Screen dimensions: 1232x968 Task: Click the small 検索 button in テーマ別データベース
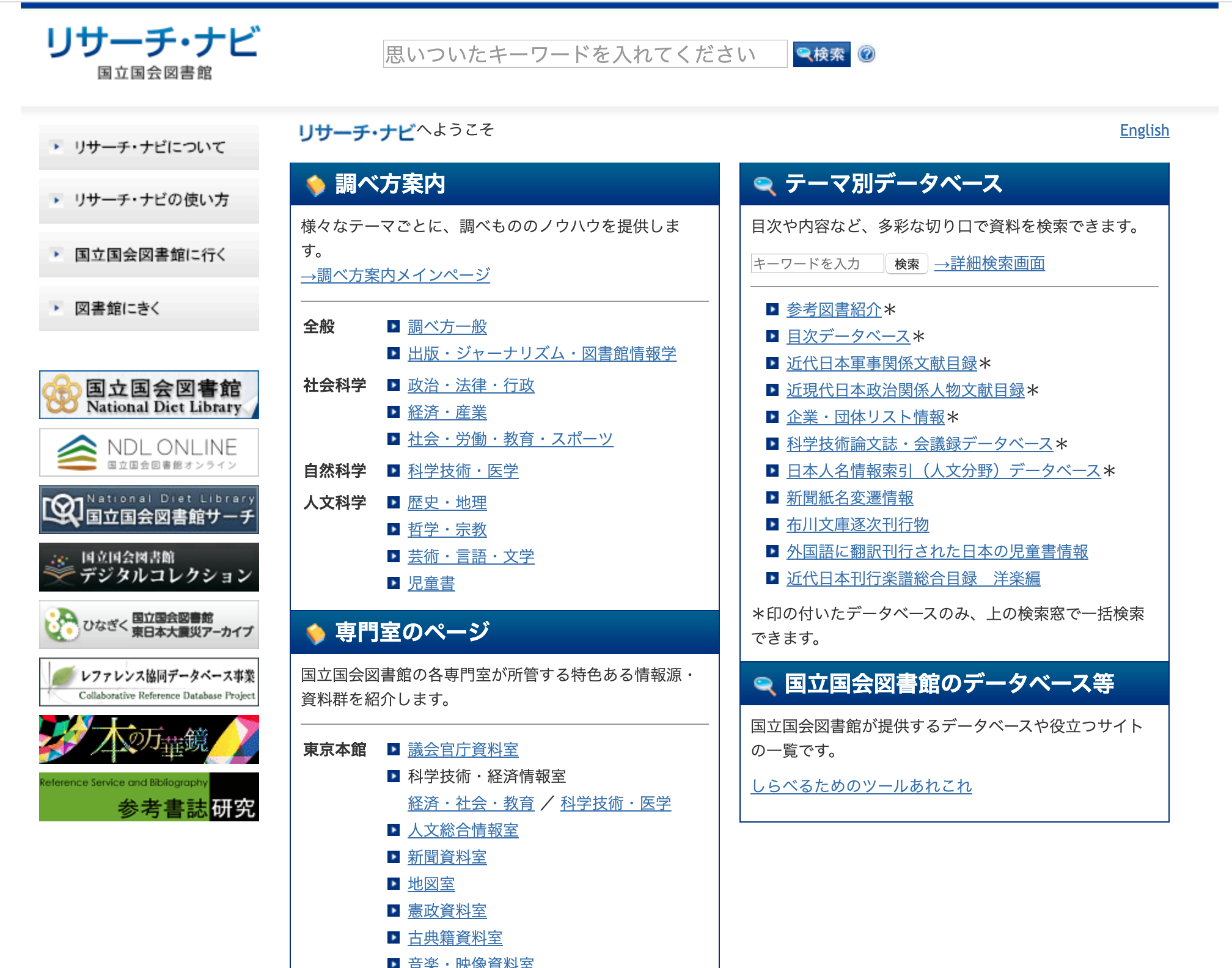(x=907, y=264)
